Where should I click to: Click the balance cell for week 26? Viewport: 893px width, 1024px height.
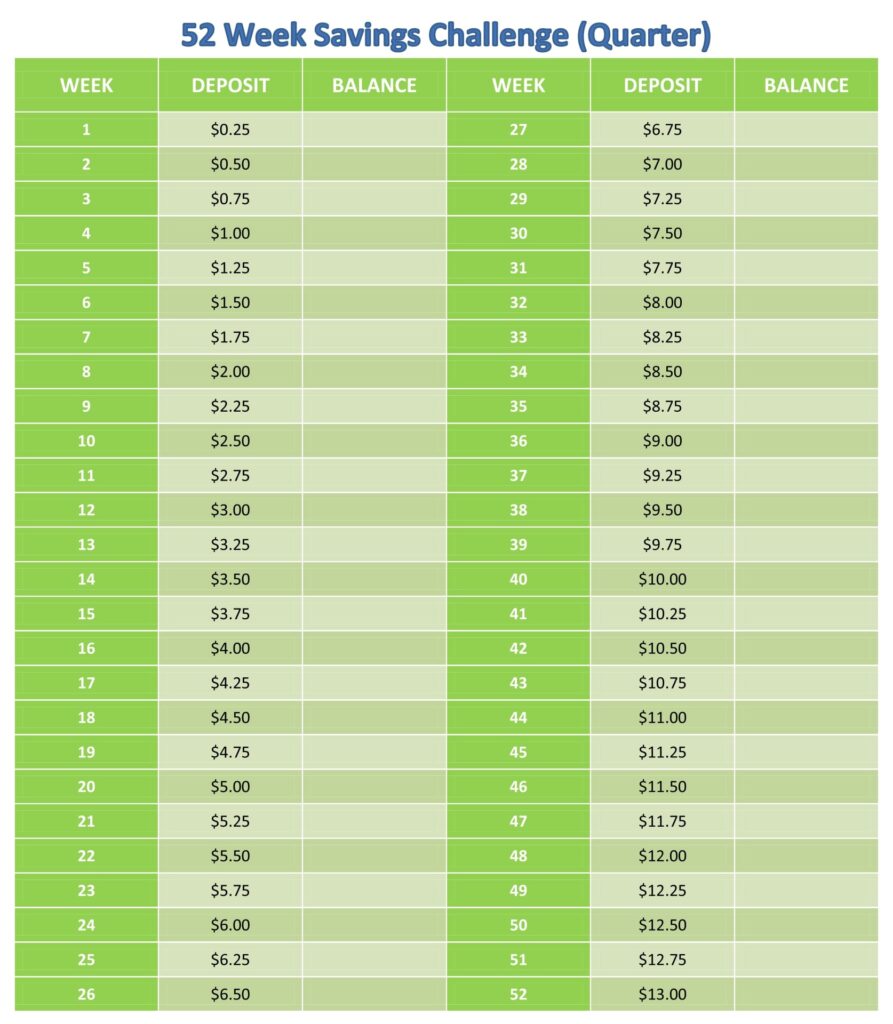374,994
